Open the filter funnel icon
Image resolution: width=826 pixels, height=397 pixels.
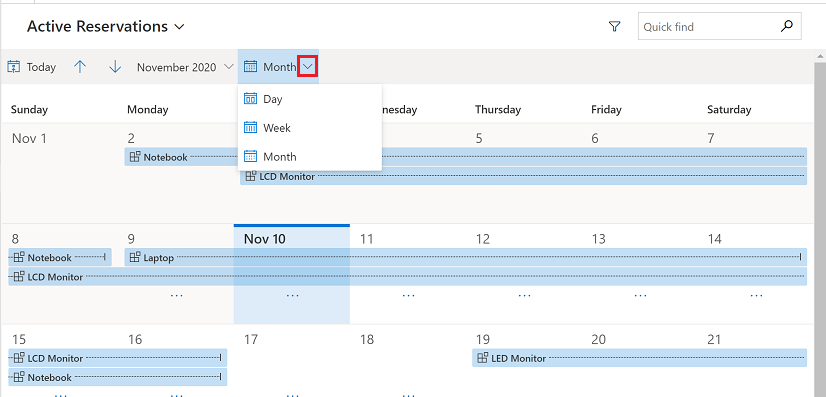tap(614, 26)
